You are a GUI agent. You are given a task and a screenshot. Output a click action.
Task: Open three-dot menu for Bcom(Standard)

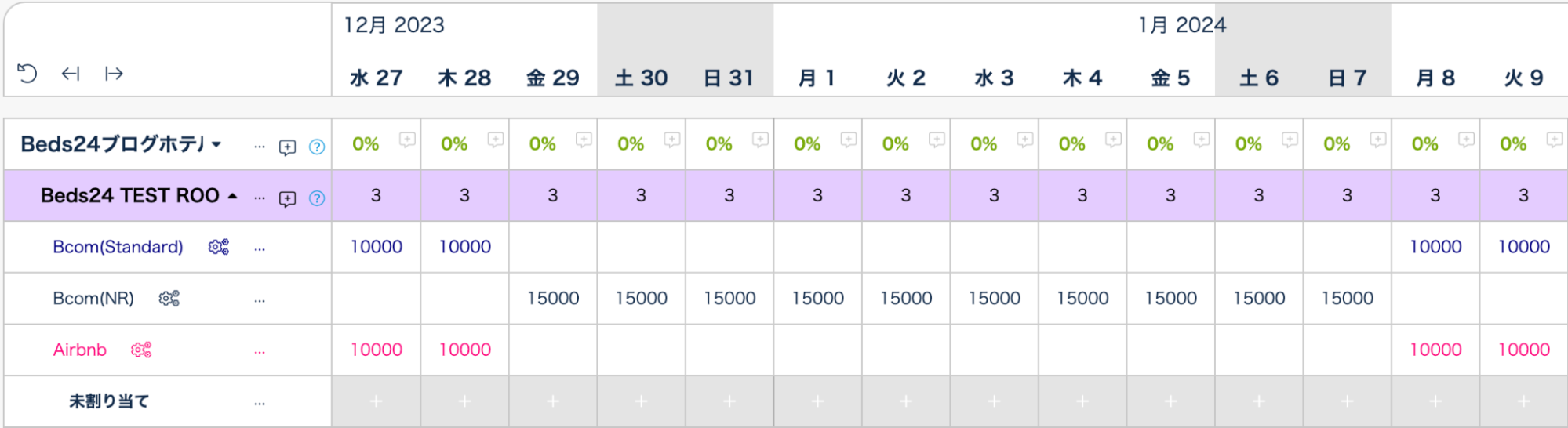(260, 249)
